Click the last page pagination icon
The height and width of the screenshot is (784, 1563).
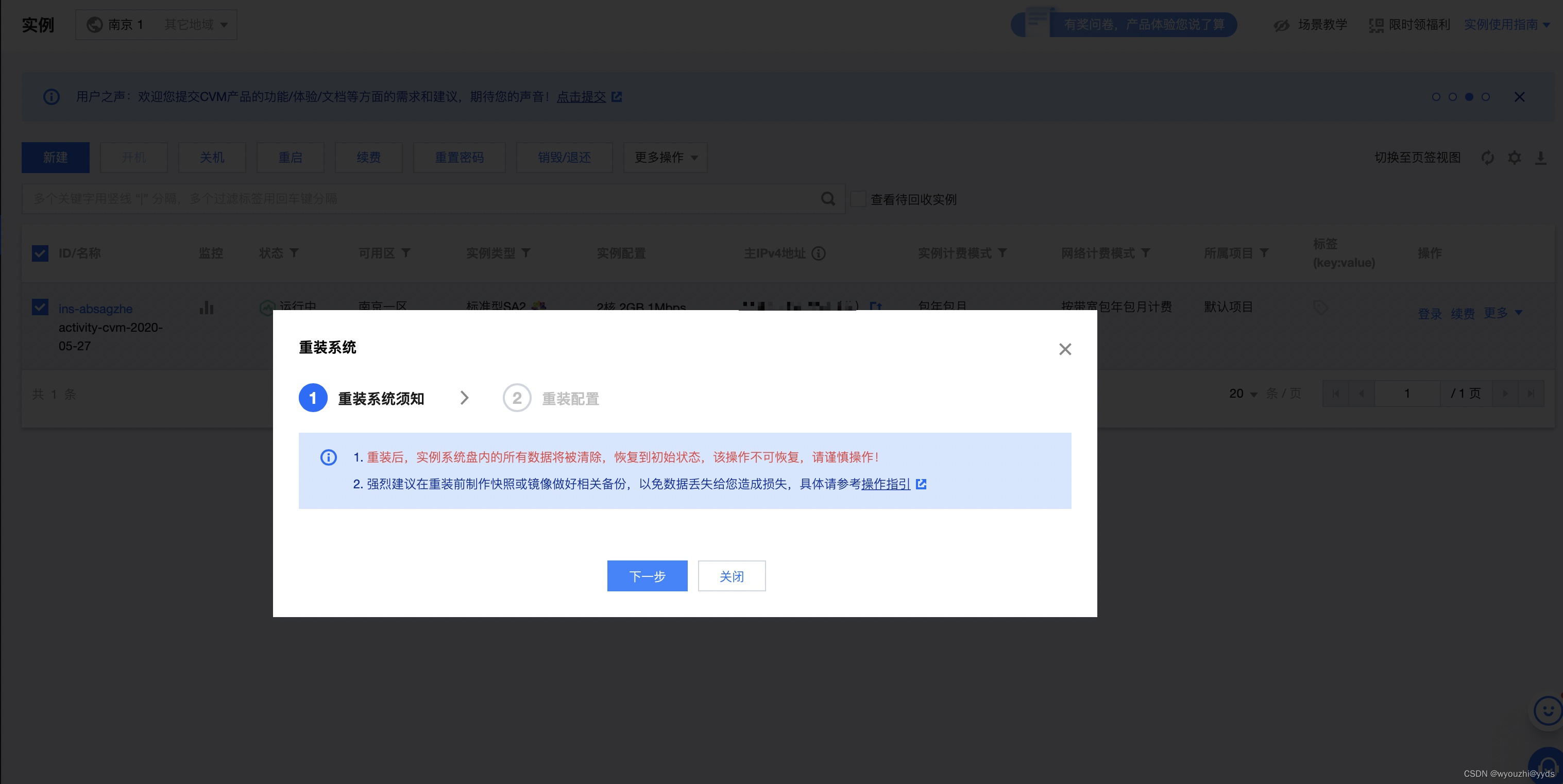tap(1530, 393)
